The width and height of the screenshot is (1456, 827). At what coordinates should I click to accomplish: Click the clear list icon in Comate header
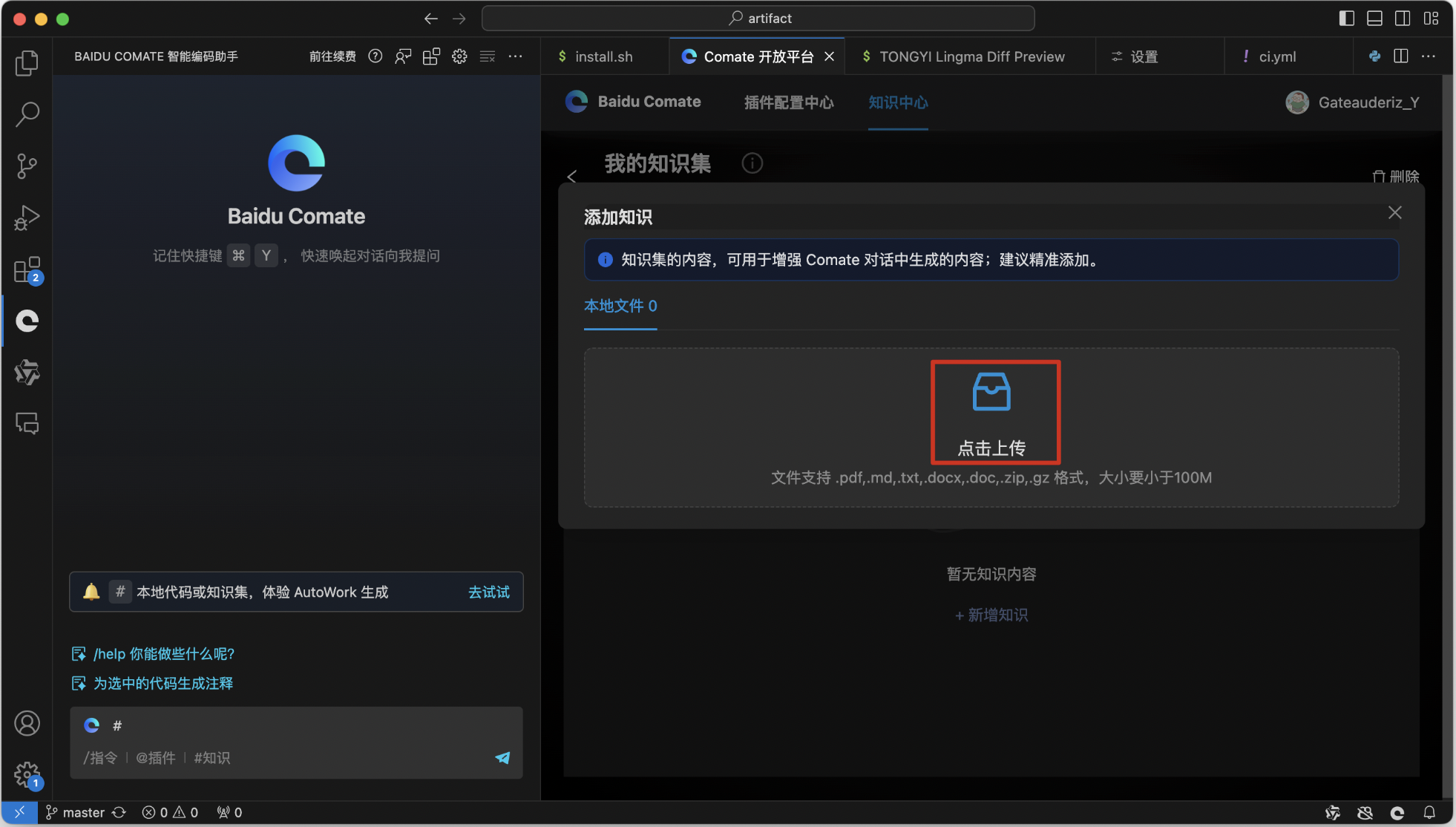[x=488, y=56]
